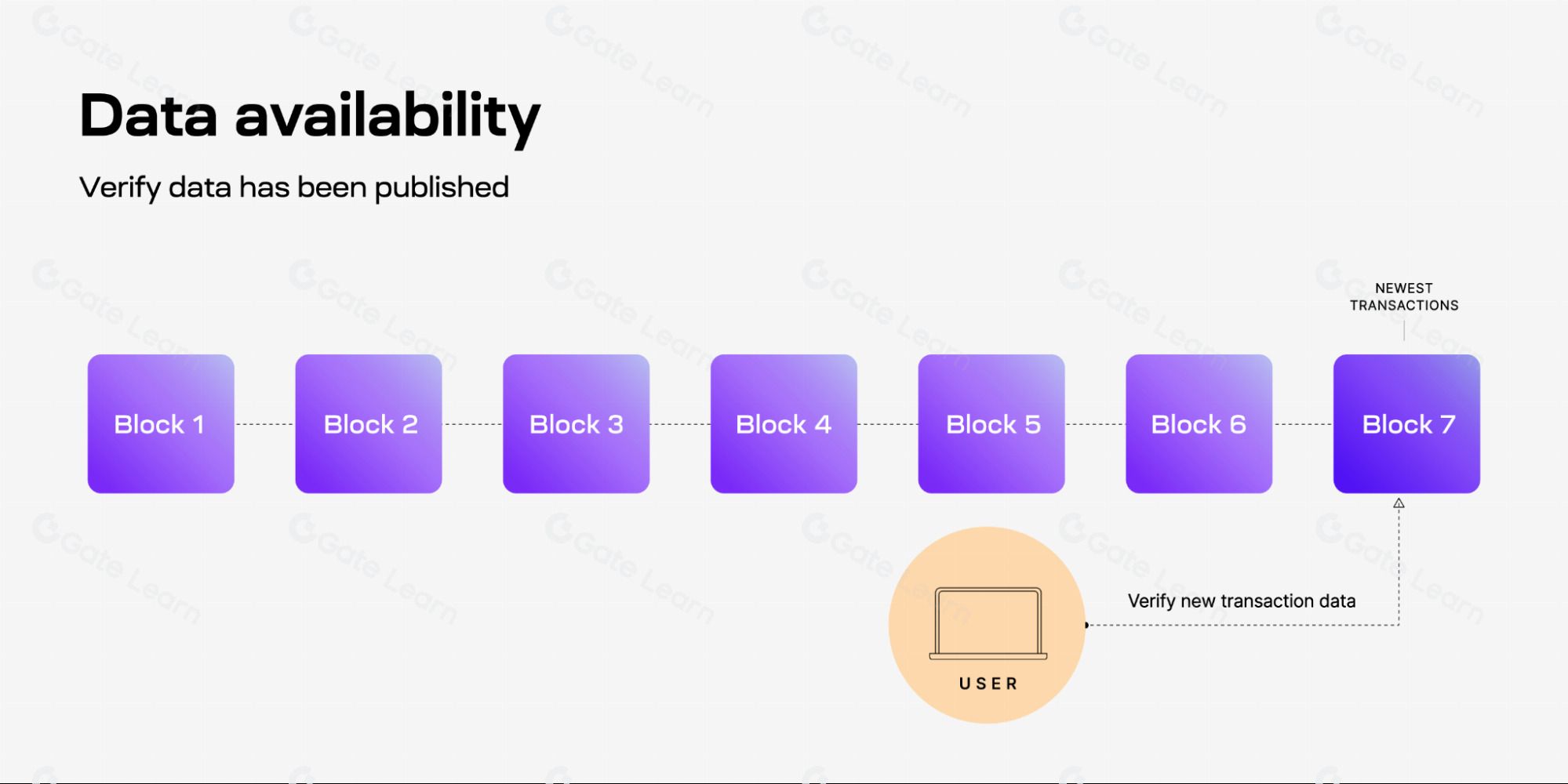Click the NEWEST TRANSACTIONS label
1568x784 pixels.
tap(1404, 297)
